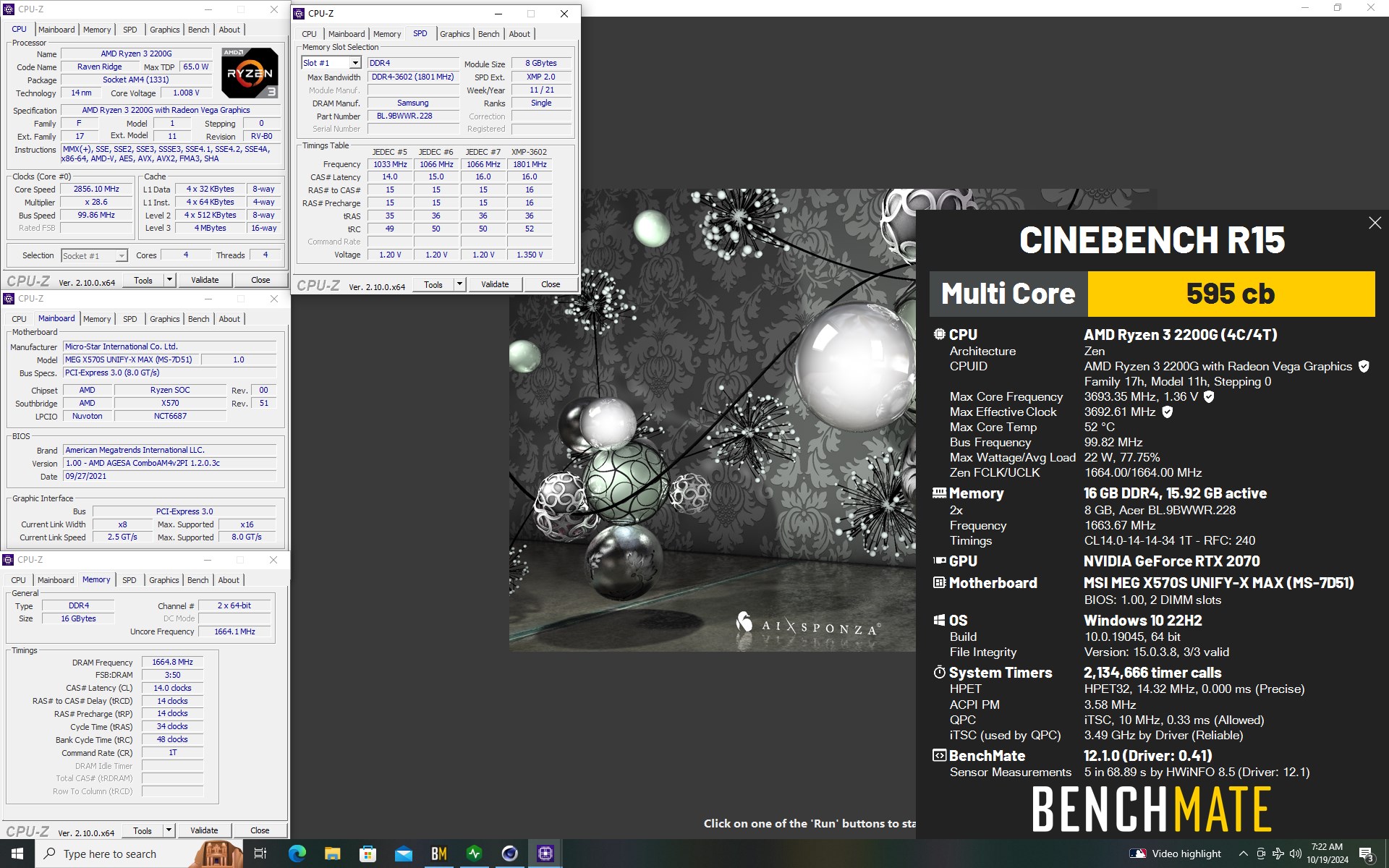Screen dimensions: 1389x868
Task: Click the Name field 'AMD Ryzen 3 2200G'
Action: pyautogui.click(x=136, y=54)
